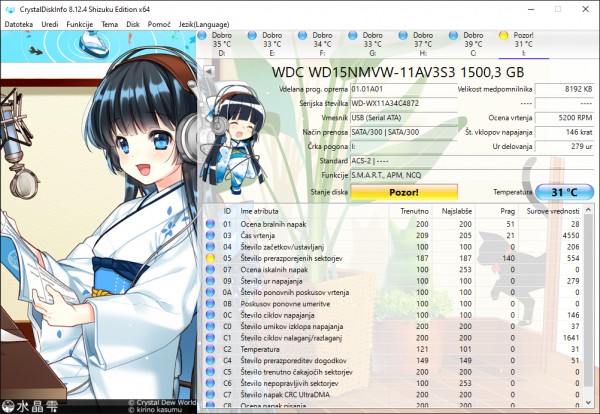Select the Število prerazporejenih sektorjev row
This screenshot has height=414, width=600.
pyautogui.click(x=393, y=258)
